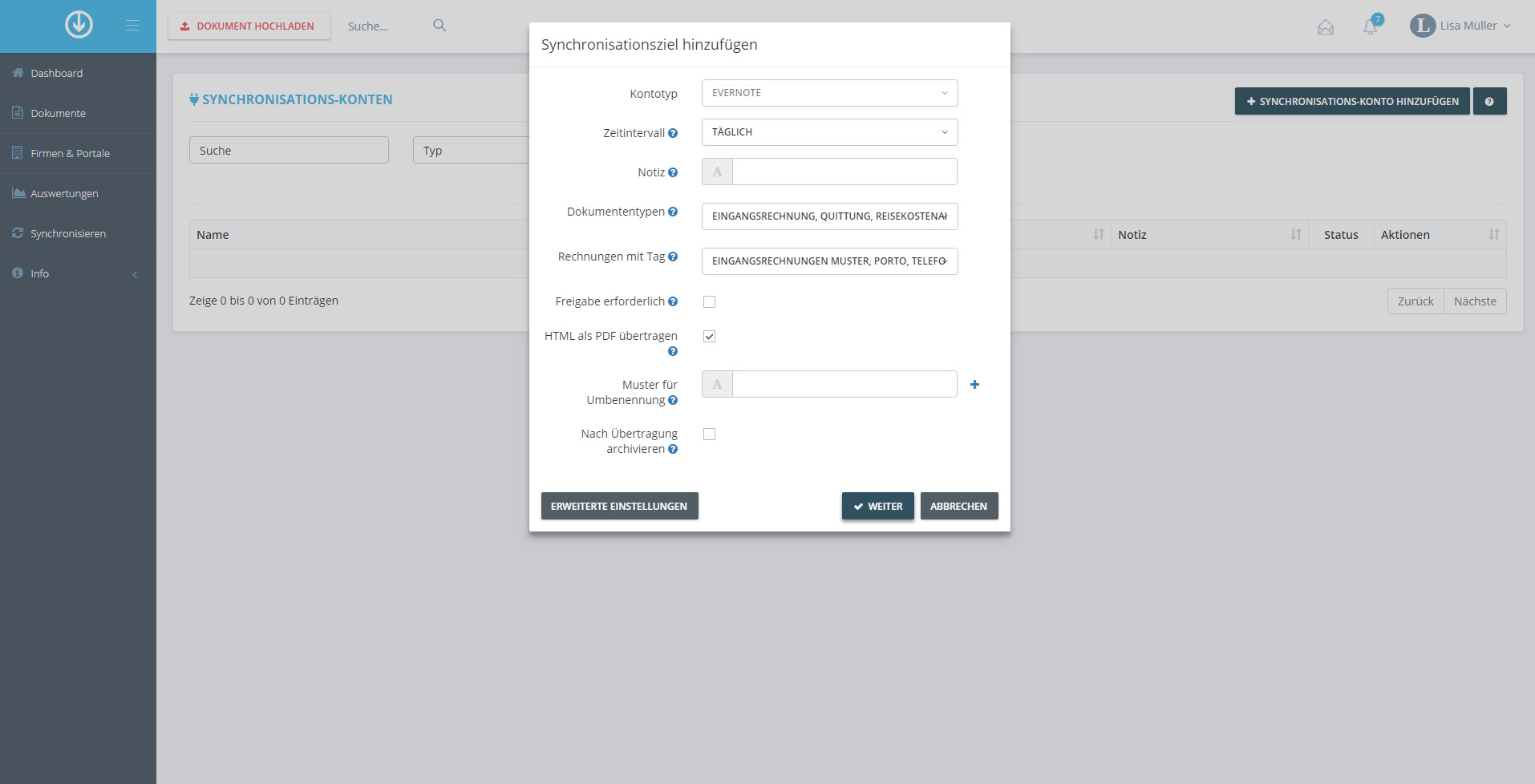Open the Dokumententypen multi-select dropdown
Screen dimensions: 1535x784
[x=829, y=216]
